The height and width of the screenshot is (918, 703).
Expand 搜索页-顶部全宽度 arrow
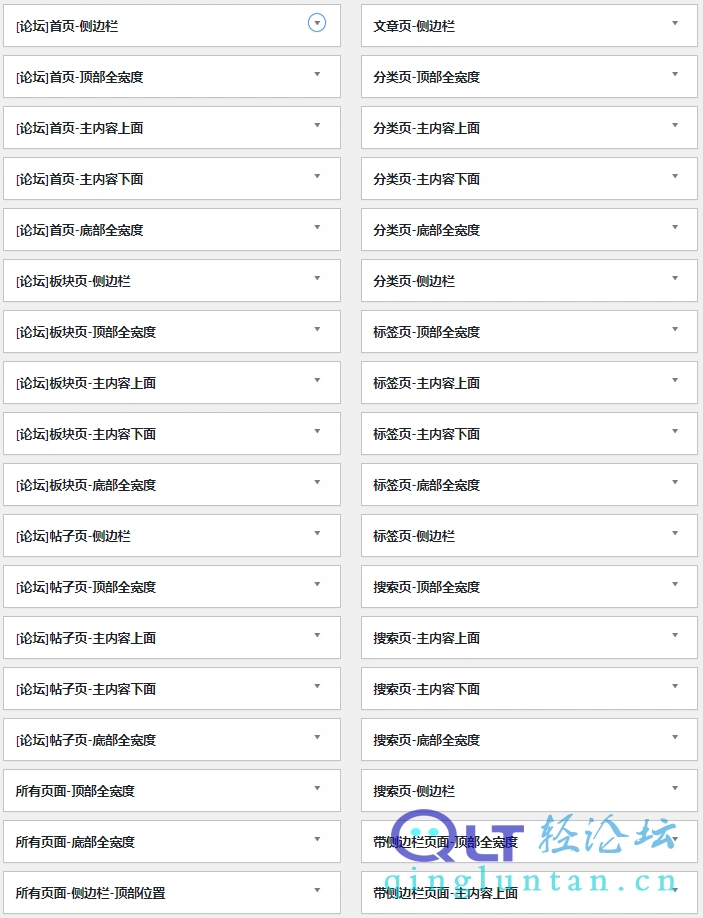point(675,584)
